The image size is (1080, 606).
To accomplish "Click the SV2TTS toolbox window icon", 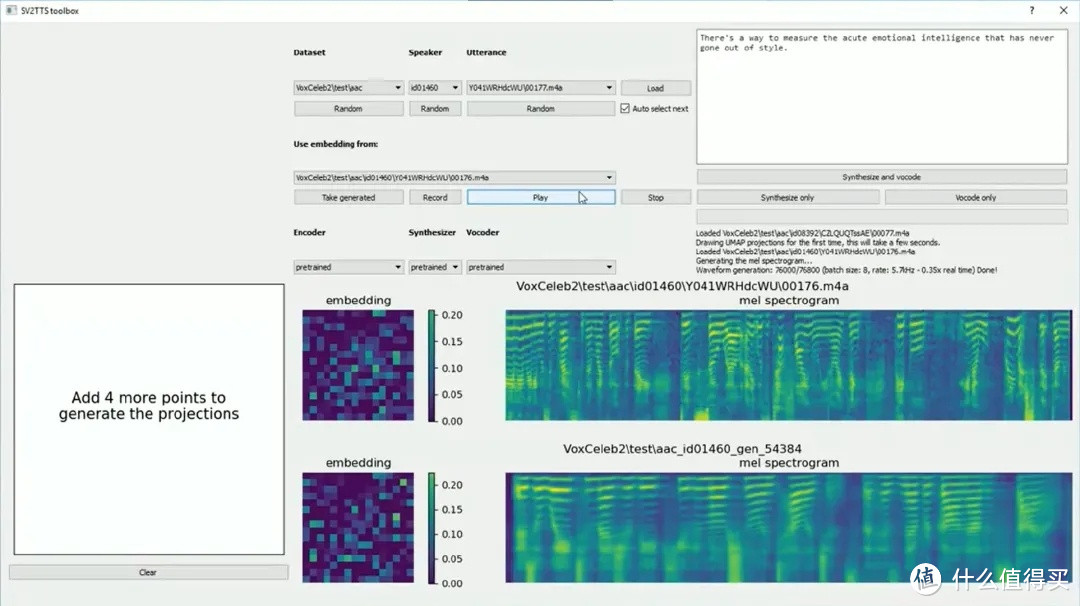I will [11, 10].
